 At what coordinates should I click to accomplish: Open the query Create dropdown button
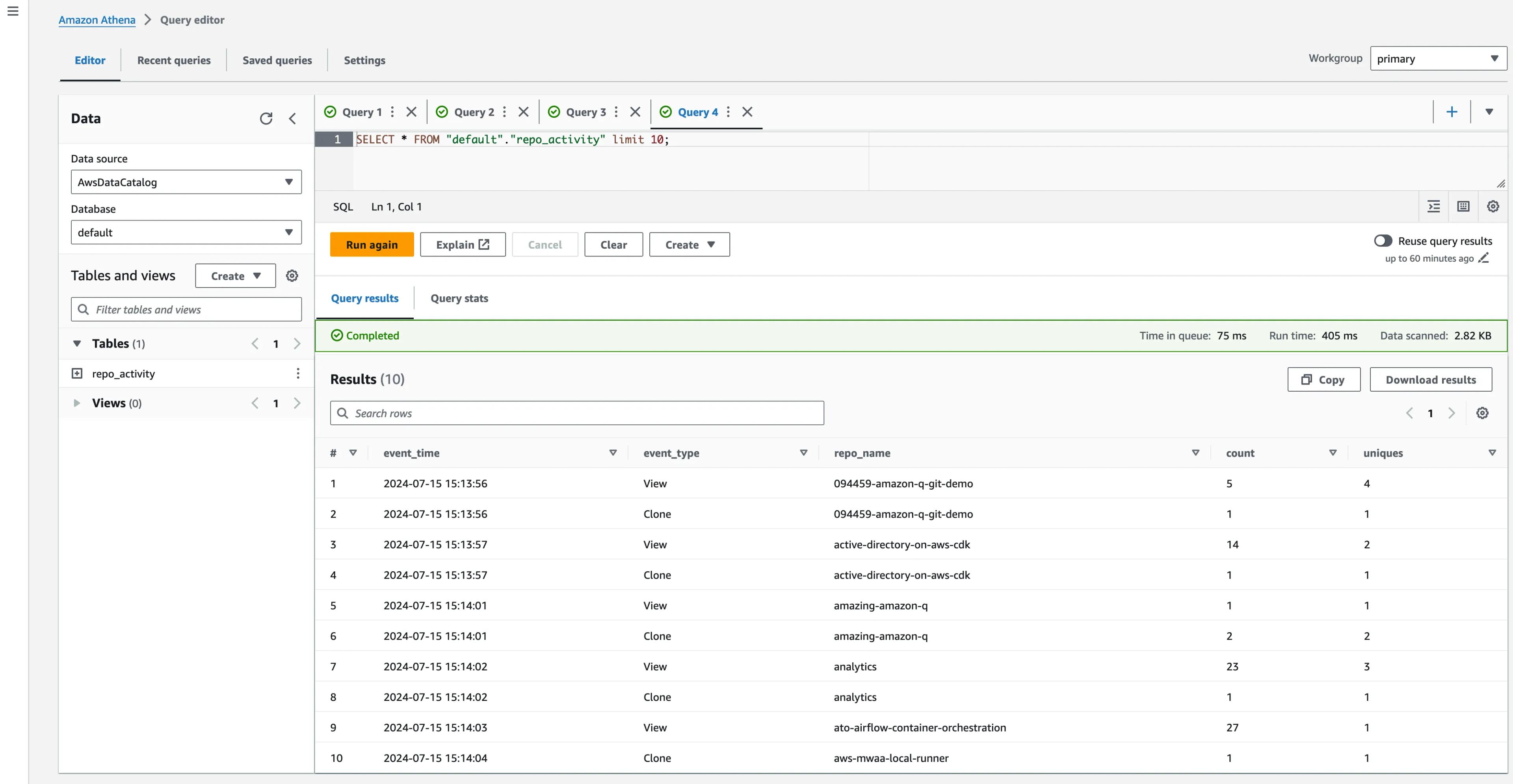click(690, 245)
